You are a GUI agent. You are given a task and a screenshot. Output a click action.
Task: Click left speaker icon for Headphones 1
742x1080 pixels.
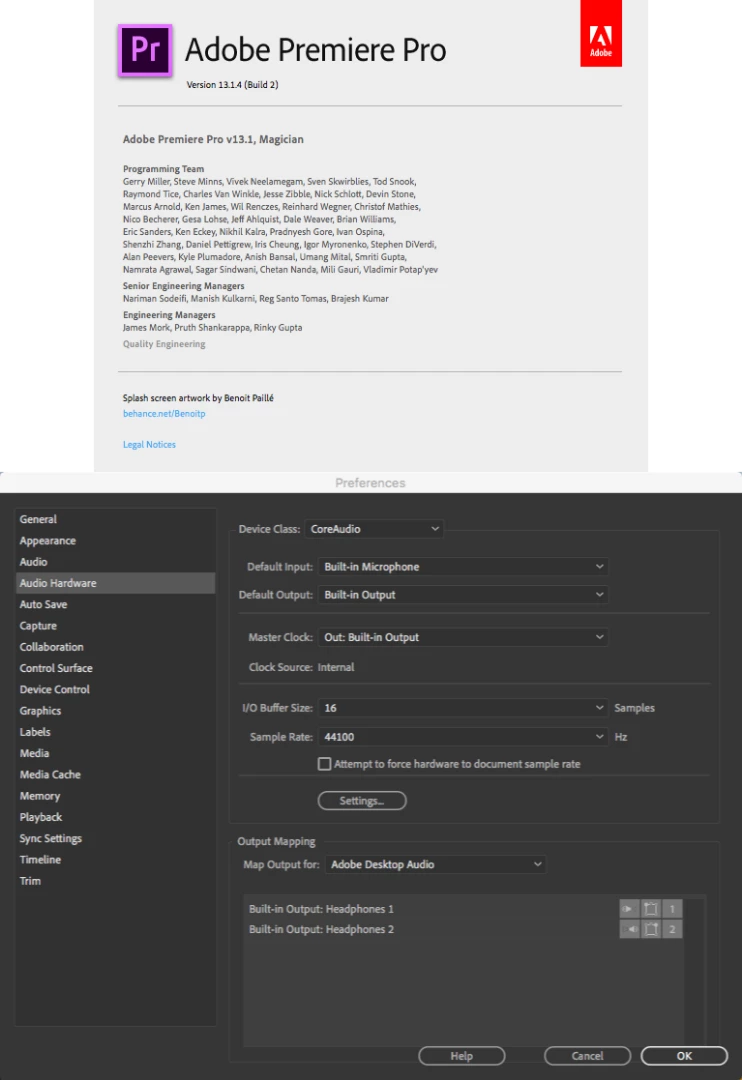629,908
